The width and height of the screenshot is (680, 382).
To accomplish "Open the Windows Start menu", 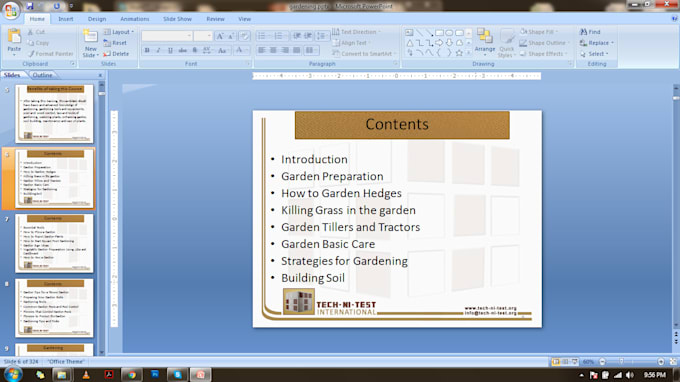I will tap(13, 374).
